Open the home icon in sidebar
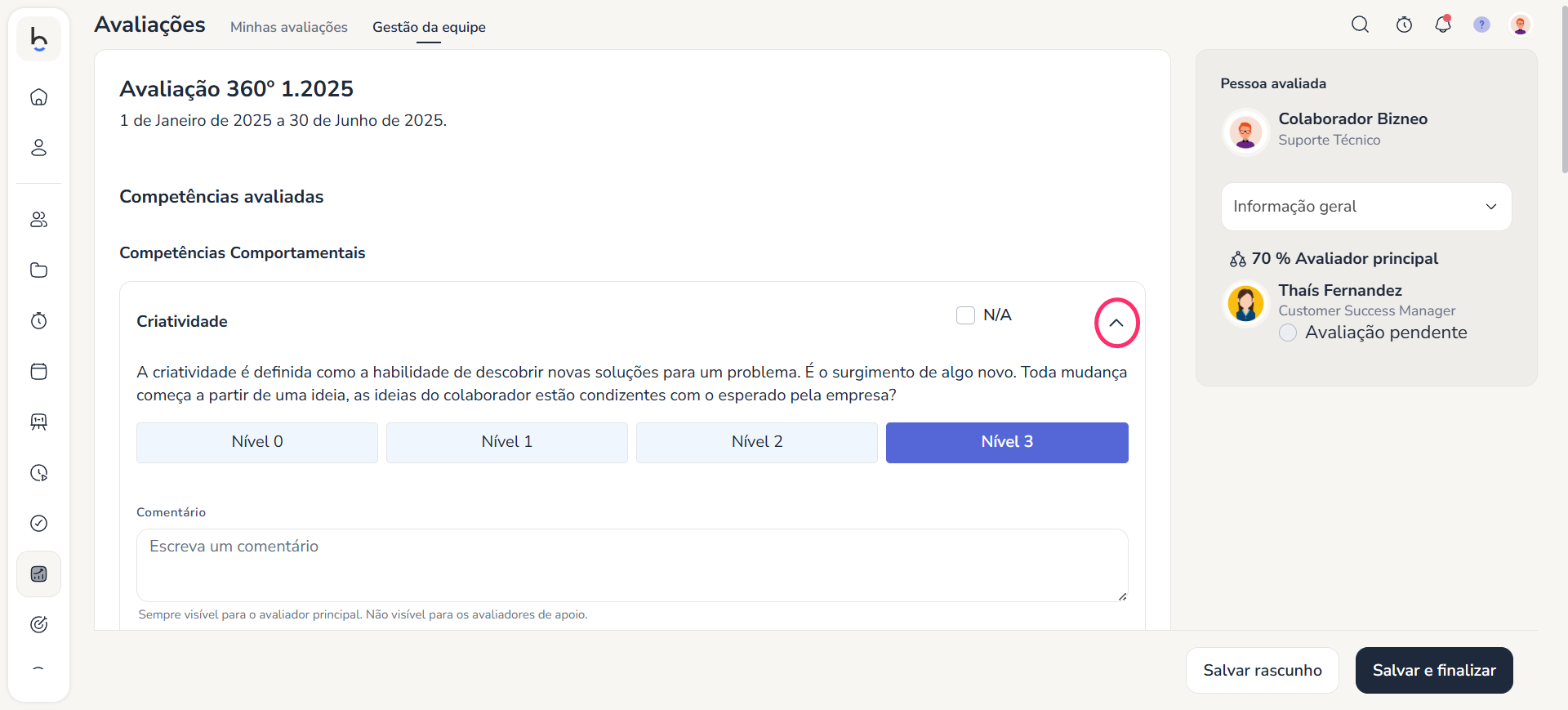Viewport: 1568px width, 710px height. coord(38,97)
